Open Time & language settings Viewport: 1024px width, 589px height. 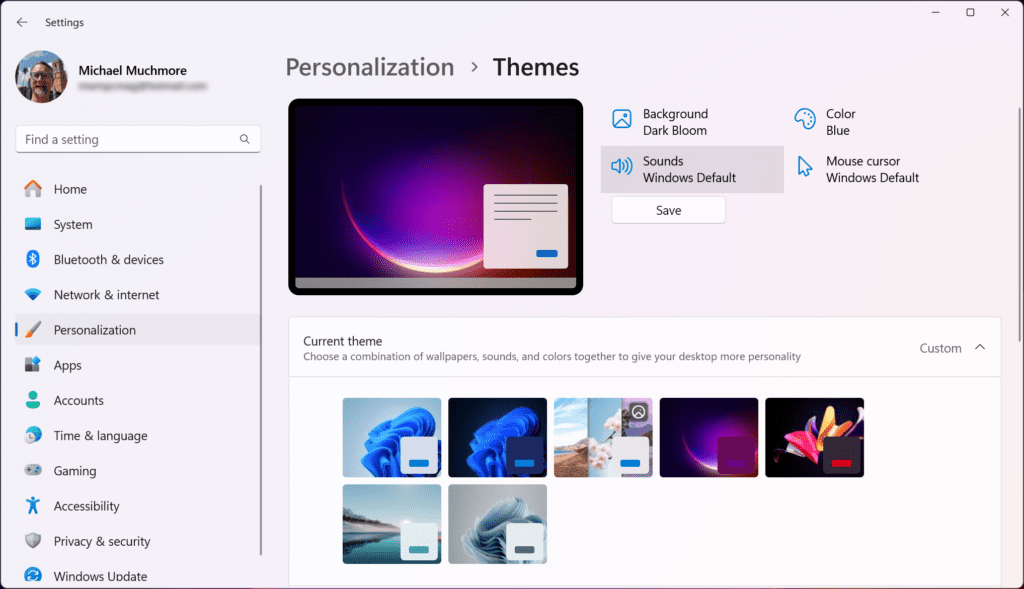138,436
